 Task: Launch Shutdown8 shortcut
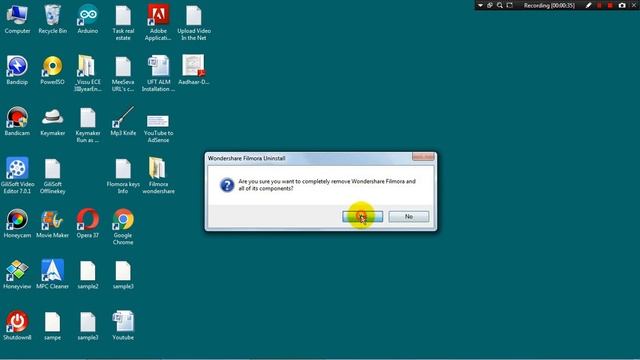click(x=17, y=326)
